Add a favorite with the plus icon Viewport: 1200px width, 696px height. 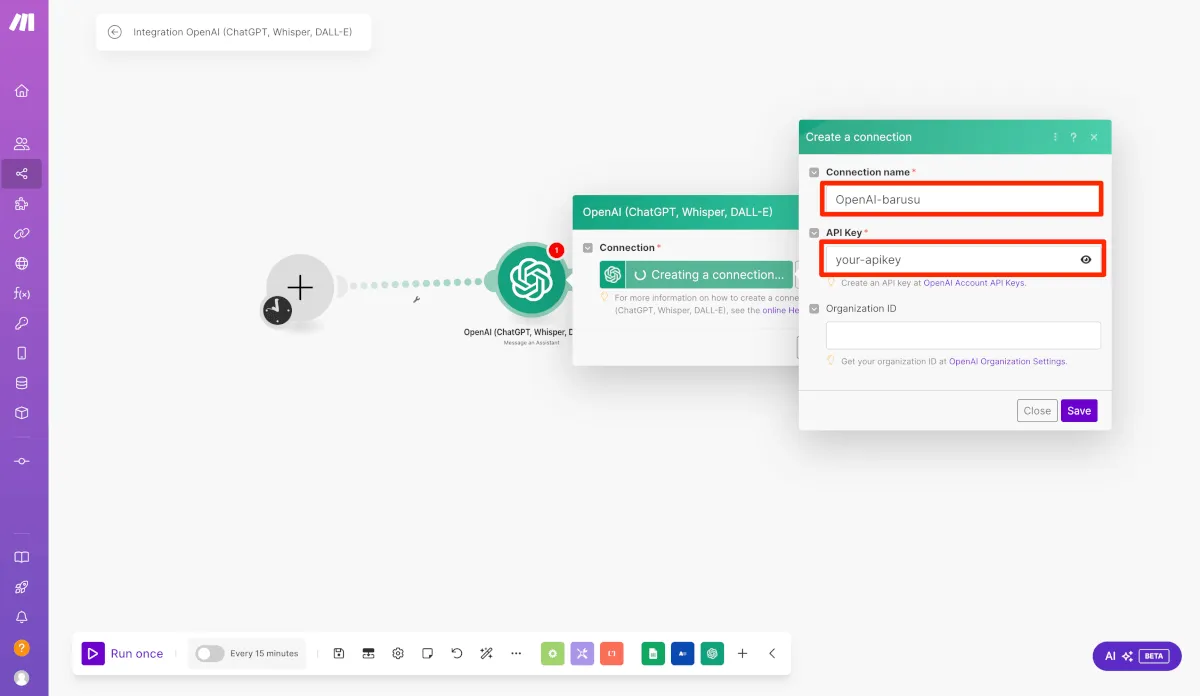pos(742,653)
